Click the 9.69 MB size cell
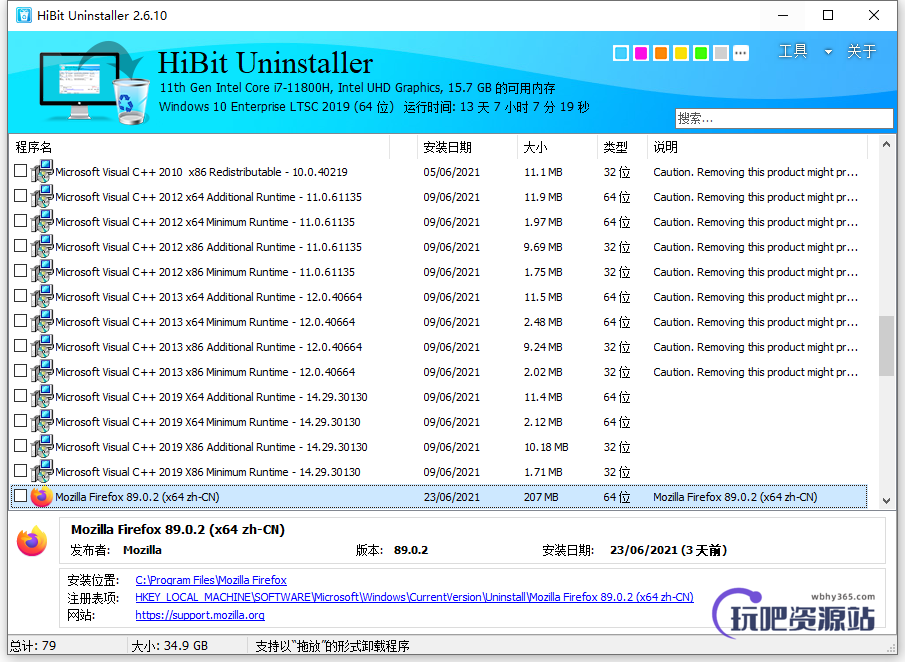The image size is (905, 662). (543, 247)
